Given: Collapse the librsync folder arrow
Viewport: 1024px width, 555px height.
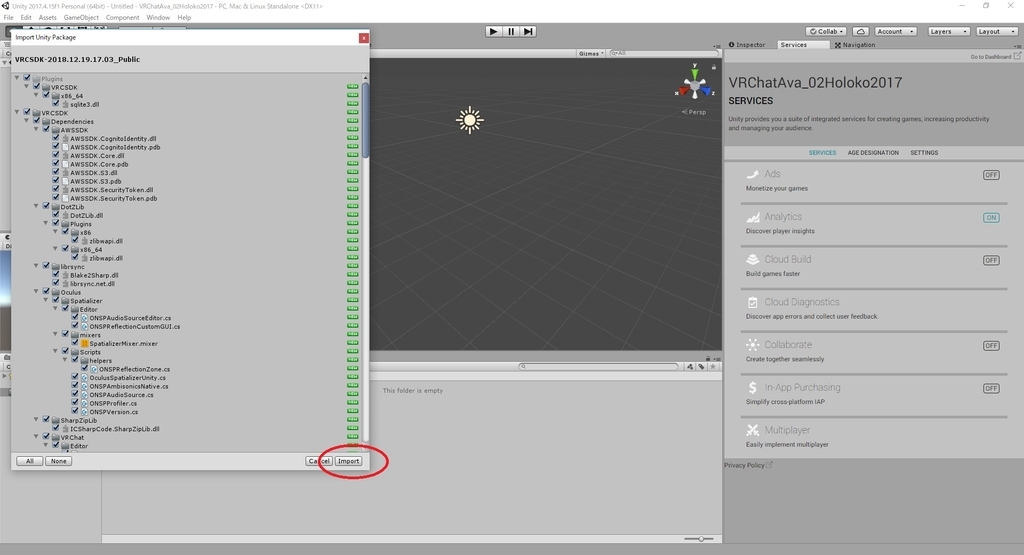Looking at the screenshot, I should pyautogui.click(x=37, y=266).
